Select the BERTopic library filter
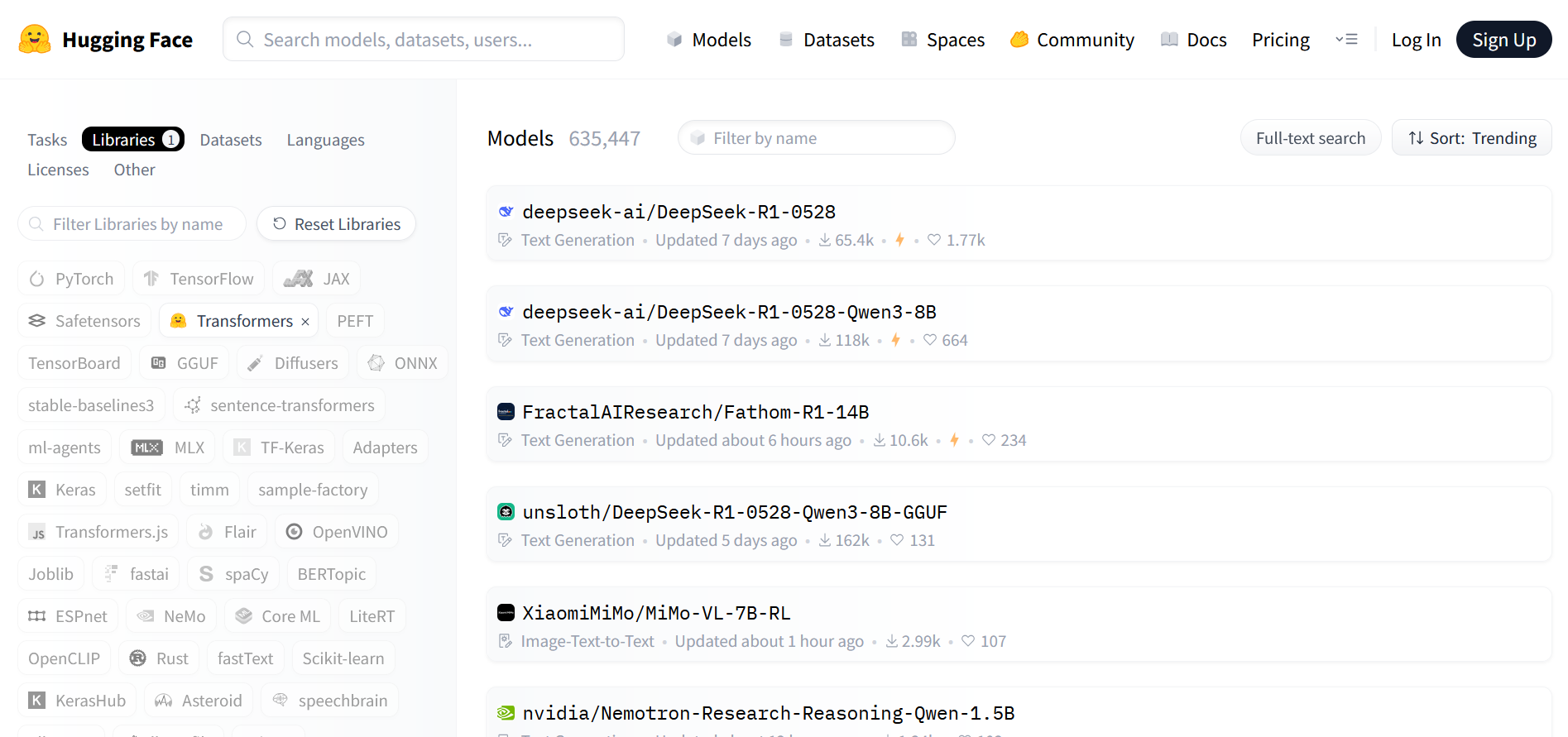Image resolution: width=1568 pixels, height=737 pixels. coord(332,574)
